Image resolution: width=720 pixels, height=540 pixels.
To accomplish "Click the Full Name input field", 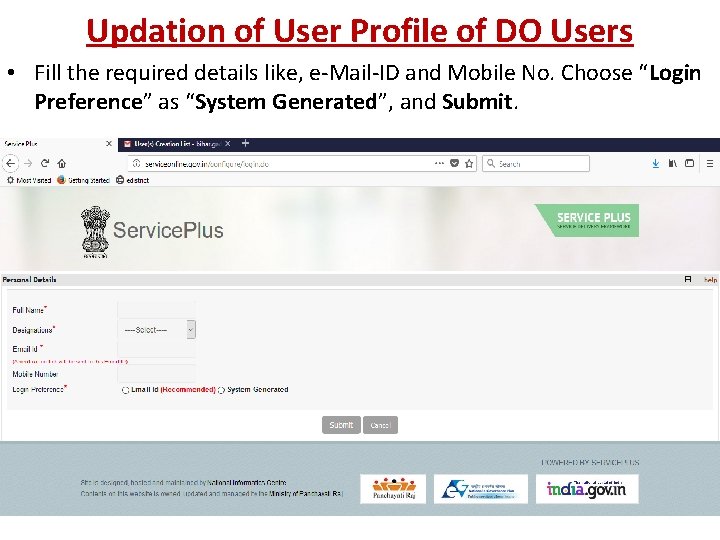I will 157,309.
